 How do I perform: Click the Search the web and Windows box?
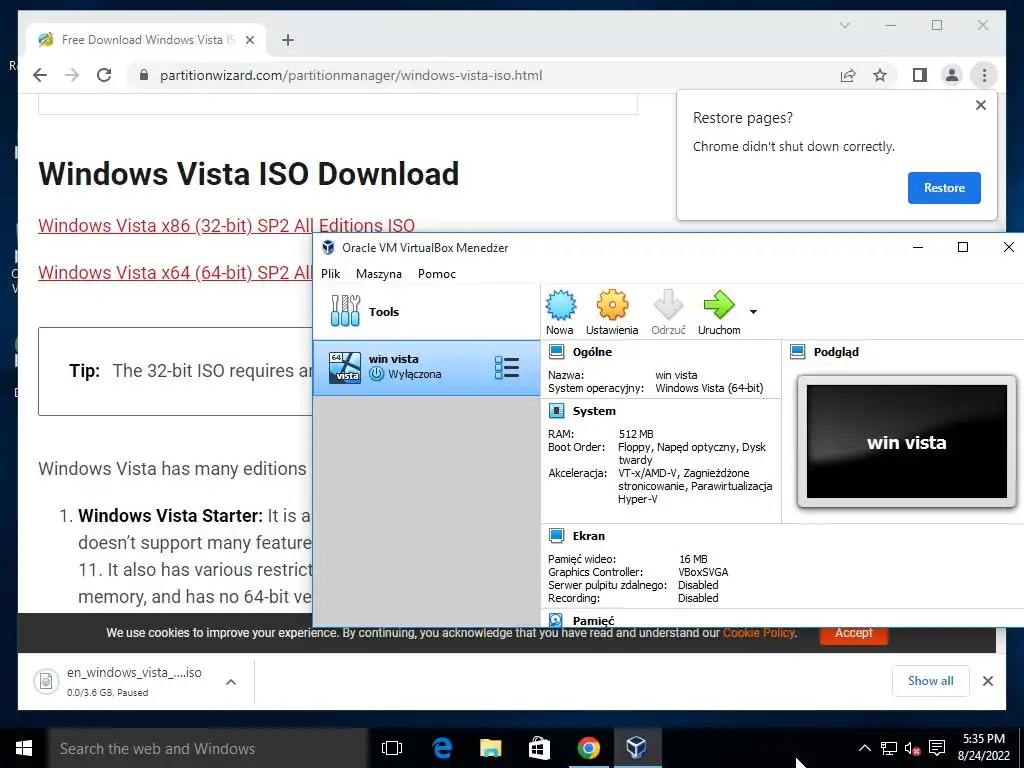click(x=208, y=748)
